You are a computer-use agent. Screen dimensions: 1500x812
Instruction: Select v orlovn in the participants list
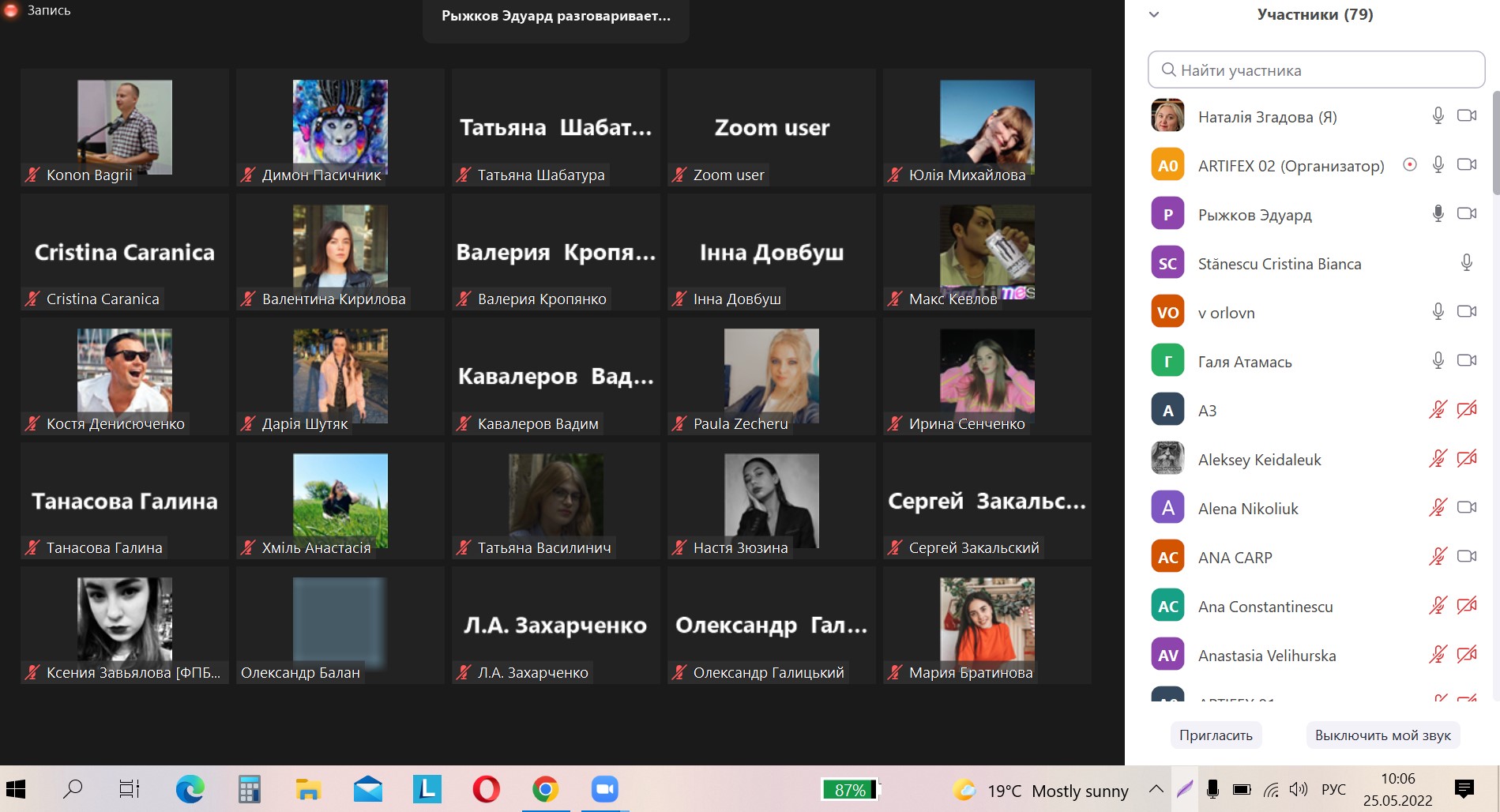coord(1226,313)
